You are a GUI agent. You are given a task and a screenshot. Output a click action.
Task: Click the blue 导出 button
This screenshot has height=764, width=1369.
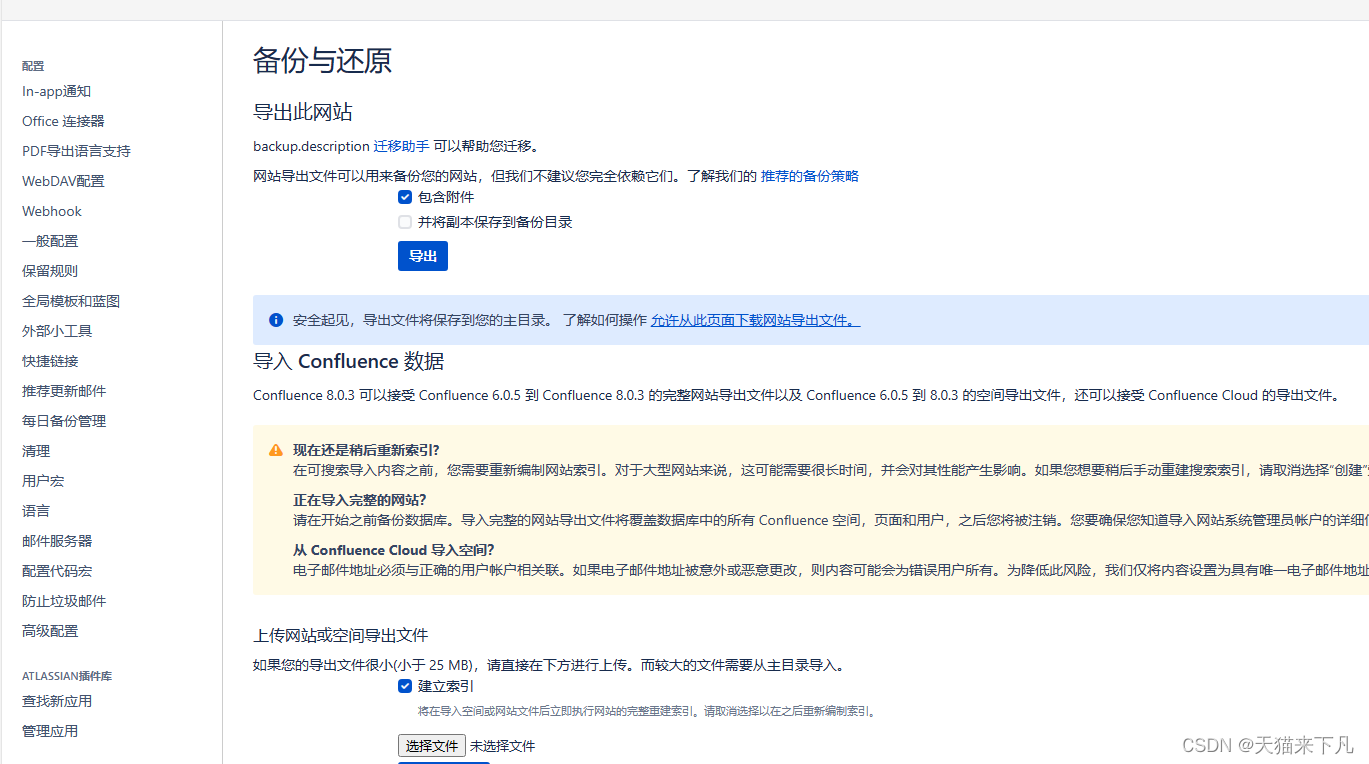423,256
